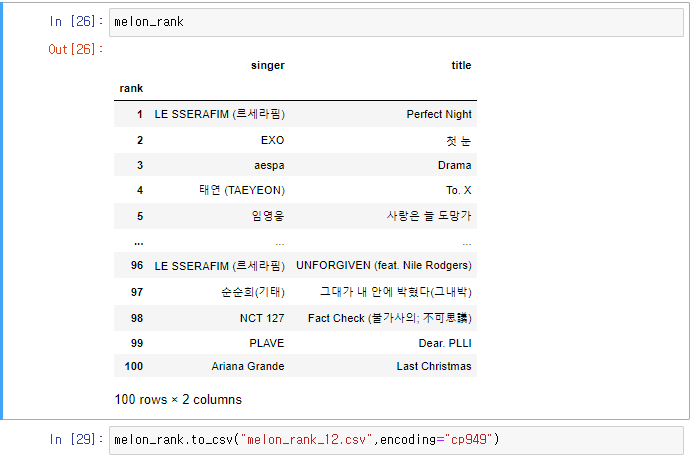Select the NCT 127 singer cell
Image resolution: width=700 pixels, height=456 pixels.
tap(262, 318)
